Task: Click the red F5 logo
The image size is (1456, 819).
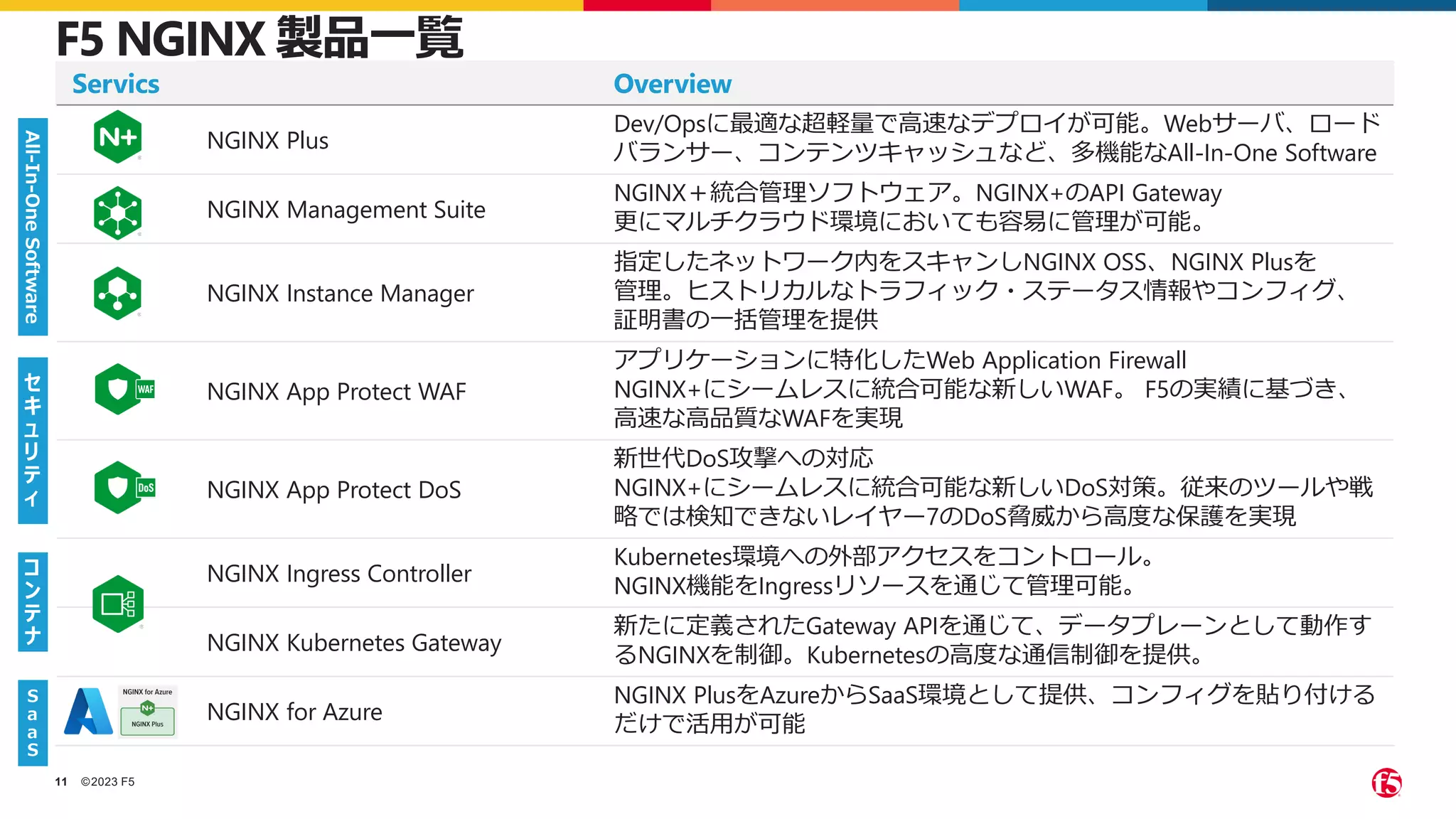Action: click(1386, 783)
